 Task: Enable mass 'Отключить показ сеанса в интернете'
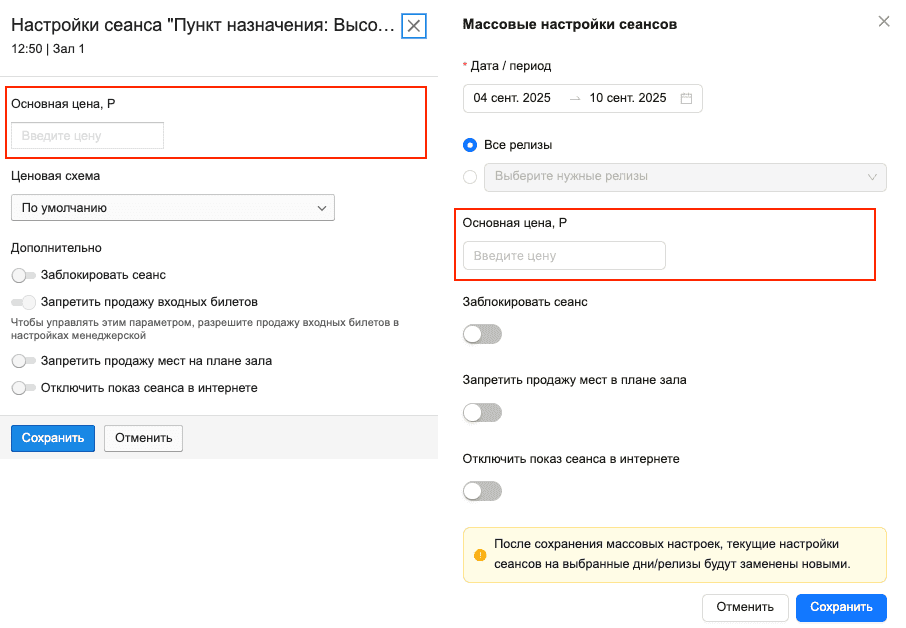point(482,491)
